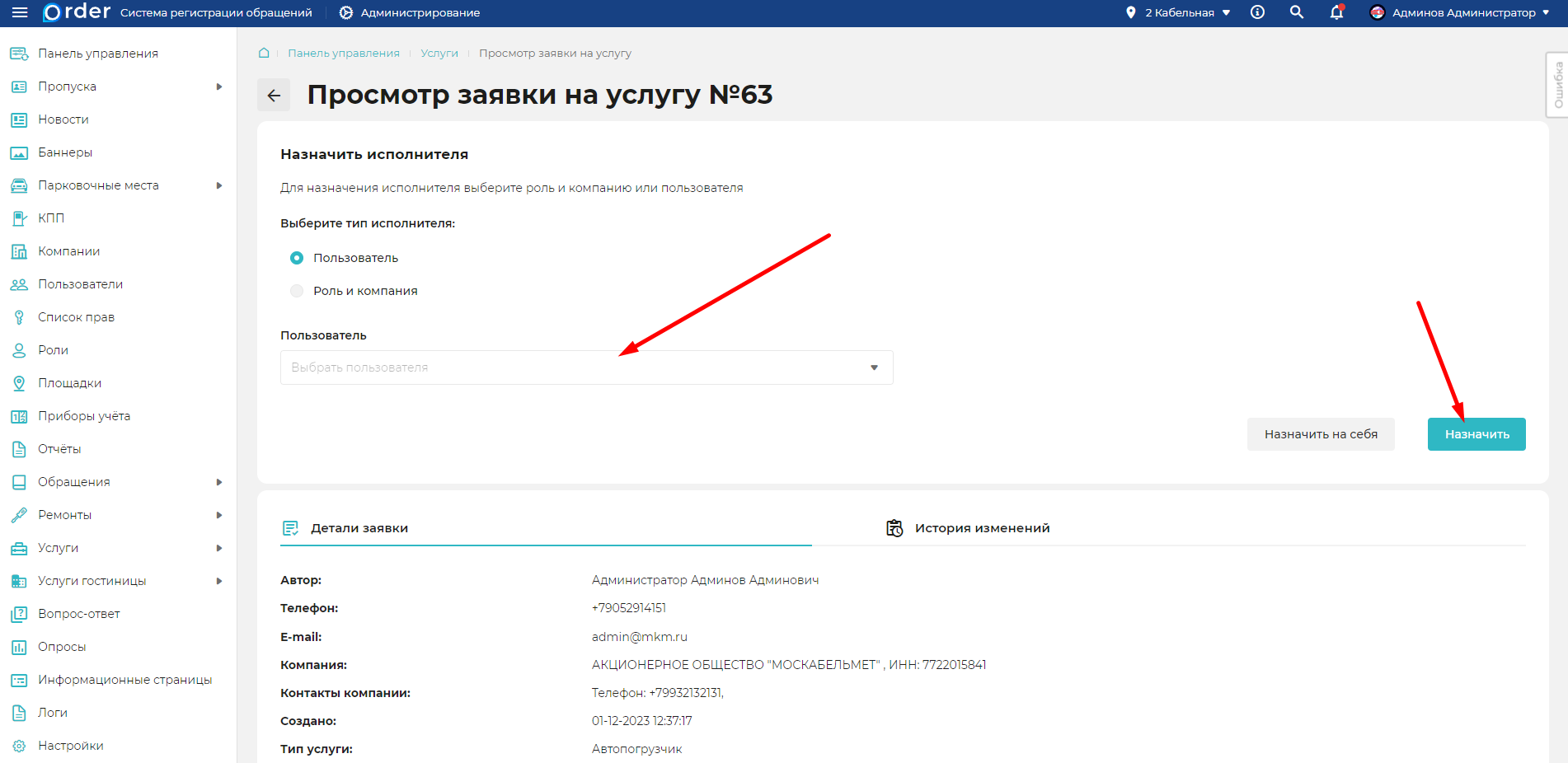
Task: Open the 2 Кабельная location dropdown
Action: [x=1179, y=12]
